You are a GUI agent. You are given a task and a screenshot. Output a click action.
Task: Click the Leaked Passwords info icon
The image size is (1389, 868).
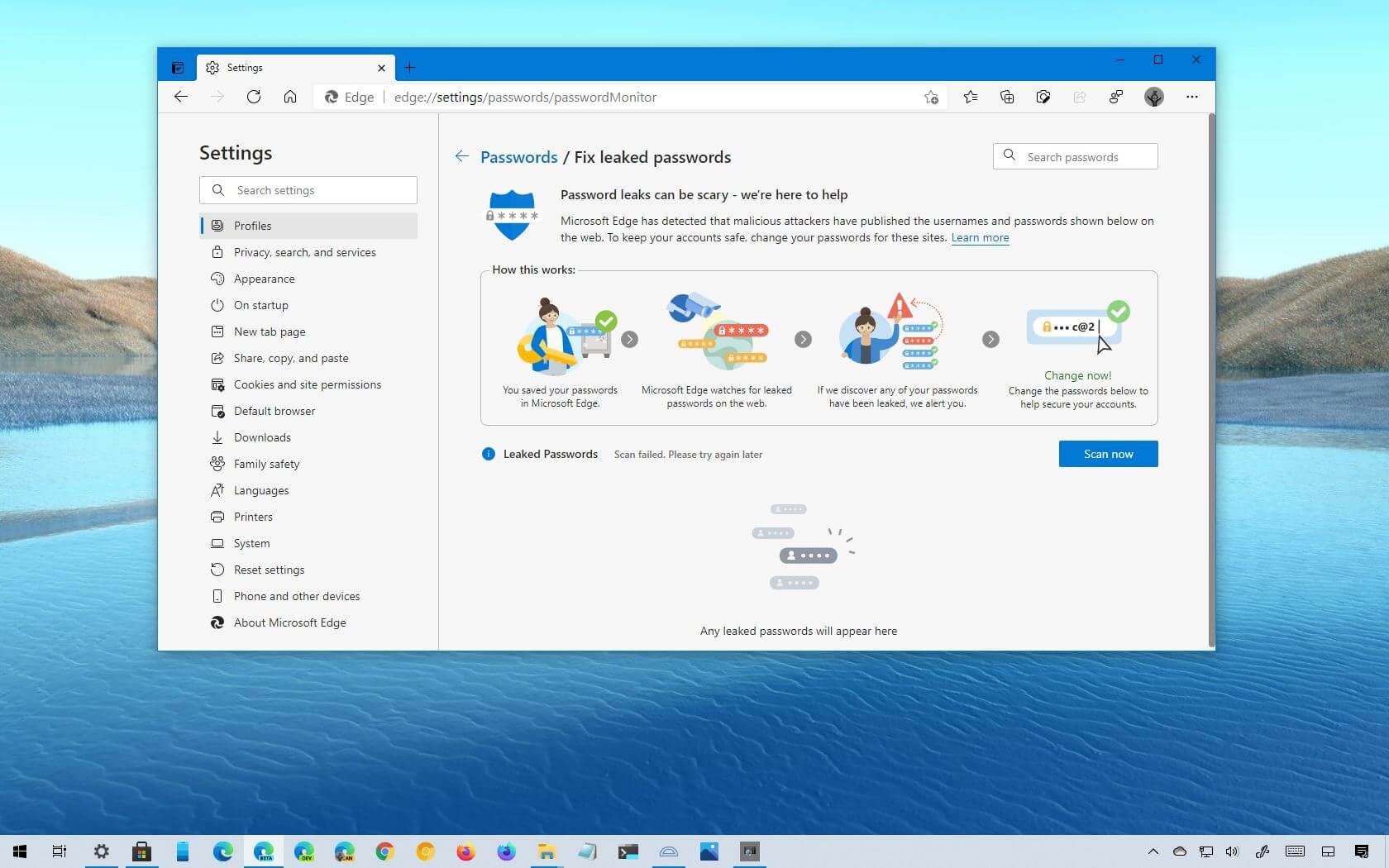click(489, 454)
